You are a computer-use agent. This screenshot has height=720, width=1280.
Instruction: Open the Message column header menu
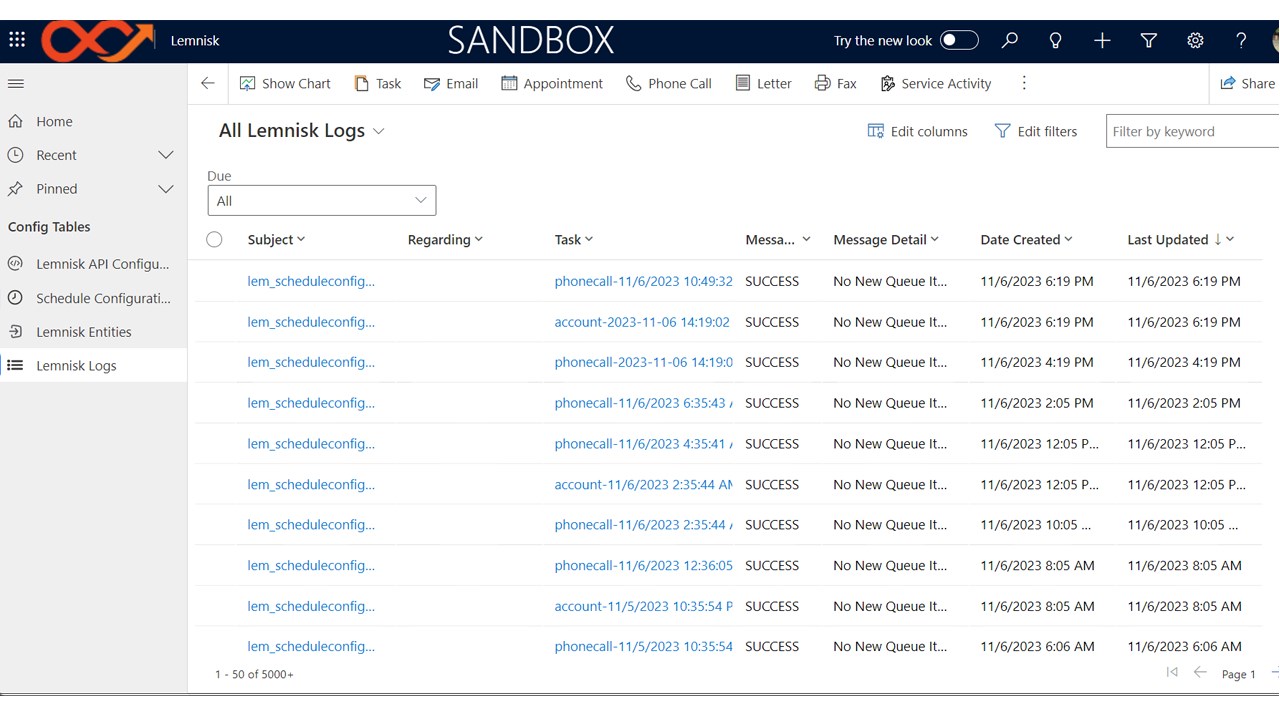click(x=778, y=239)
